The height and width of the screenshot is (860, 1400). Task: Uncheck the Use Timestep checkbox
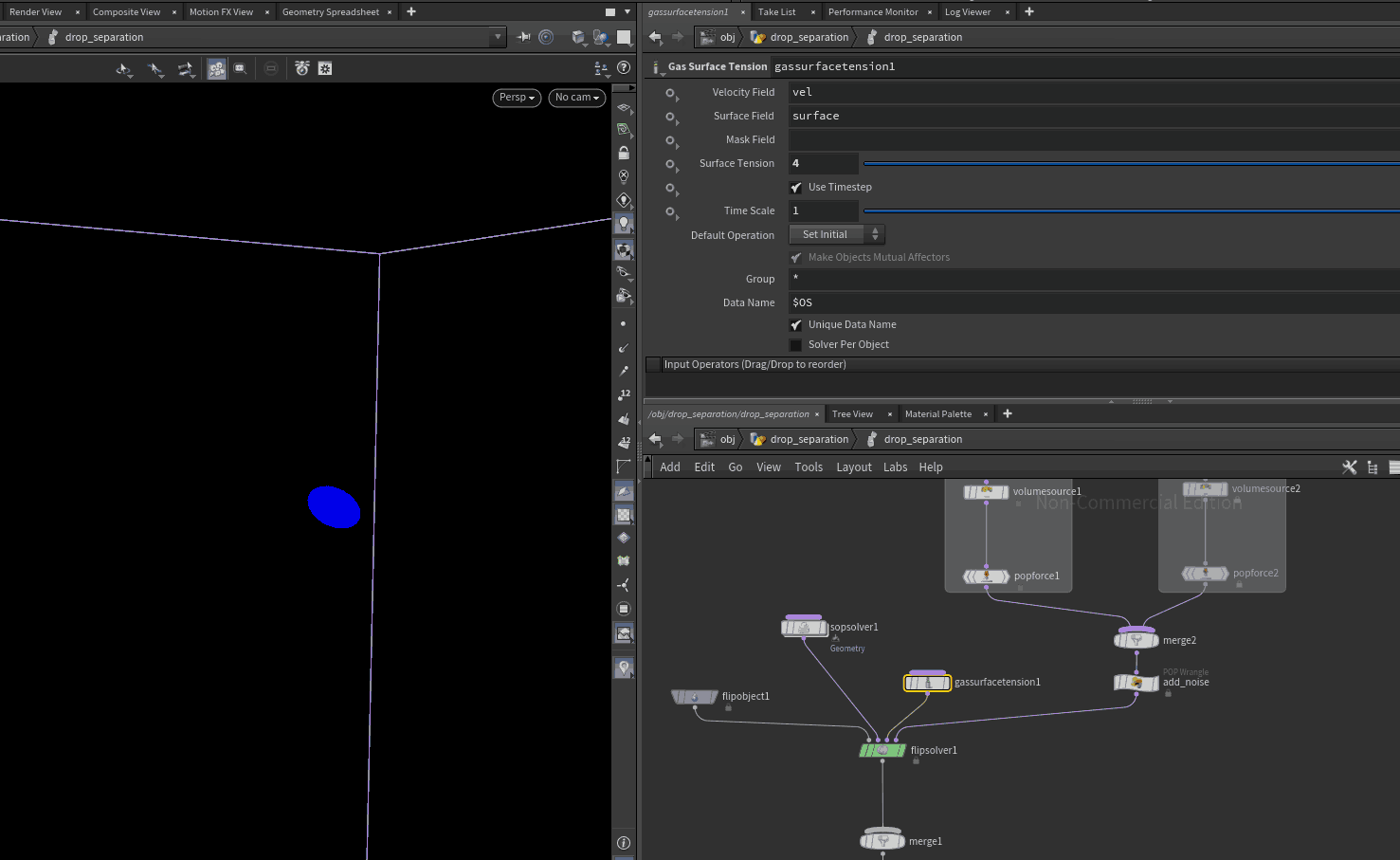pyautogui.click(x=796, y=188)
